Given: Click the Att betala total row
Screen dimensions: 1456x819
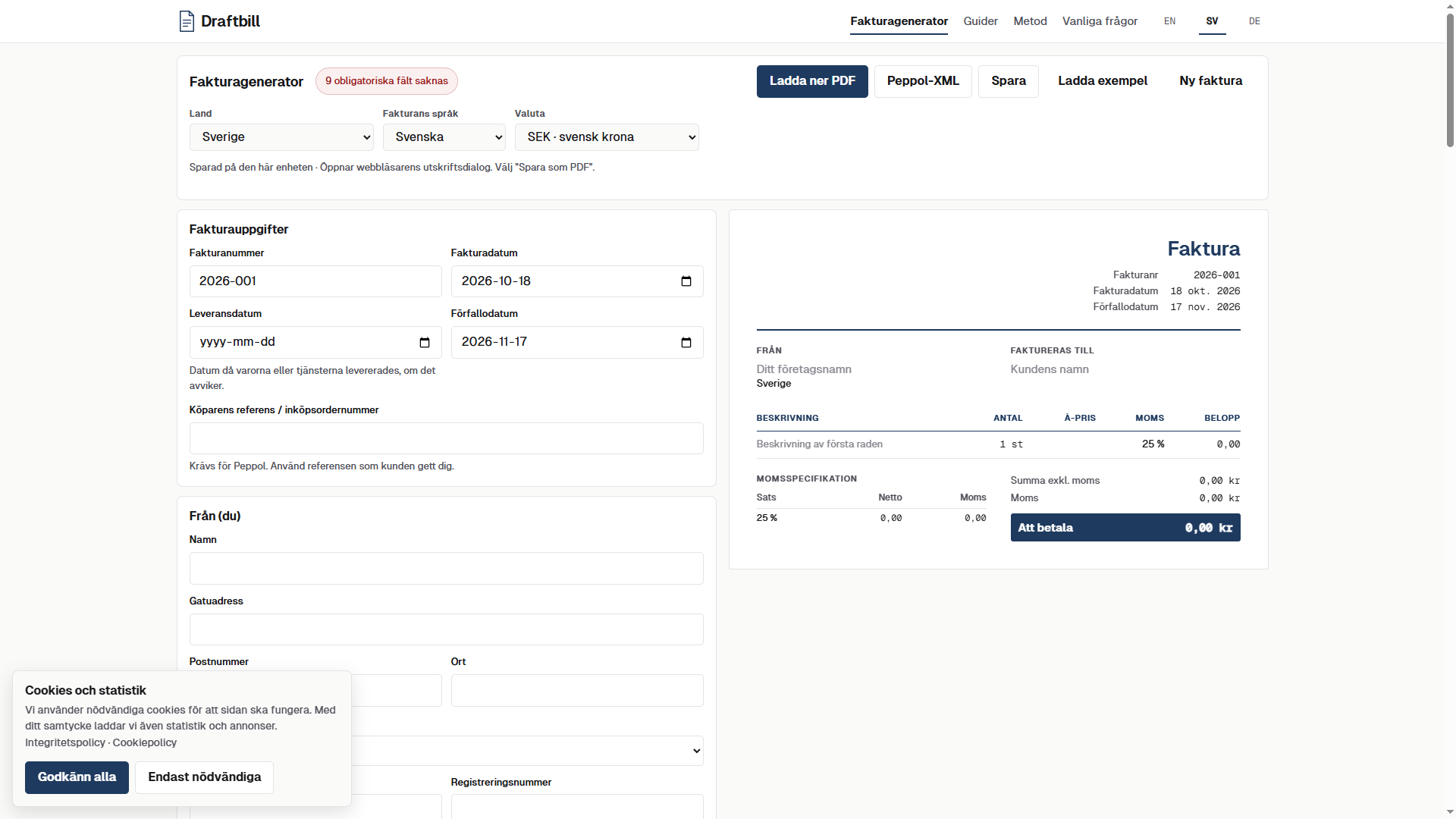Looking at the screenshot, I should pos(1125,528).
